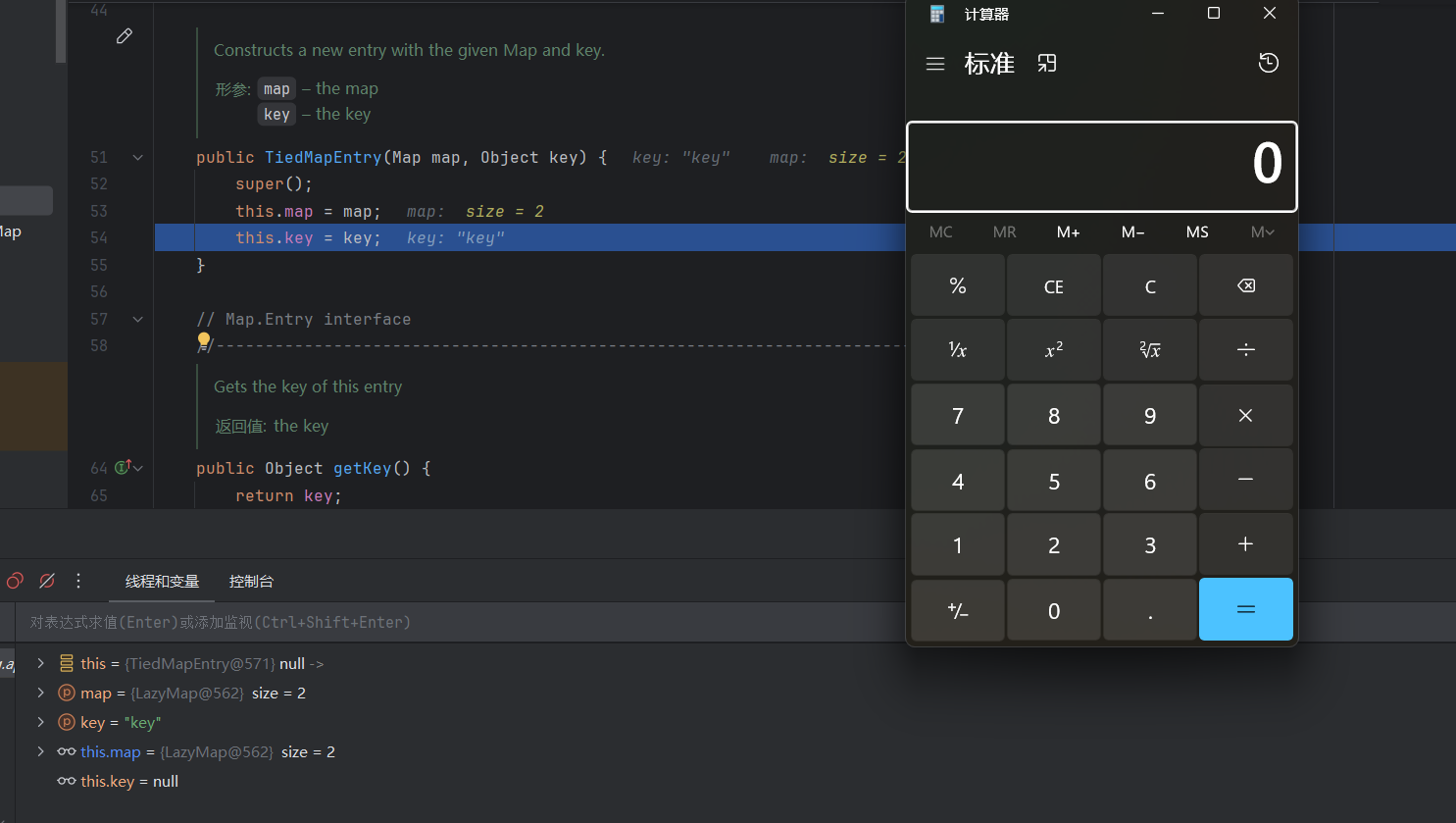Collapse the TiedMapEntry constructor code fold
This screenshot has width=1456, height=823.
click(x=138, y=158)
